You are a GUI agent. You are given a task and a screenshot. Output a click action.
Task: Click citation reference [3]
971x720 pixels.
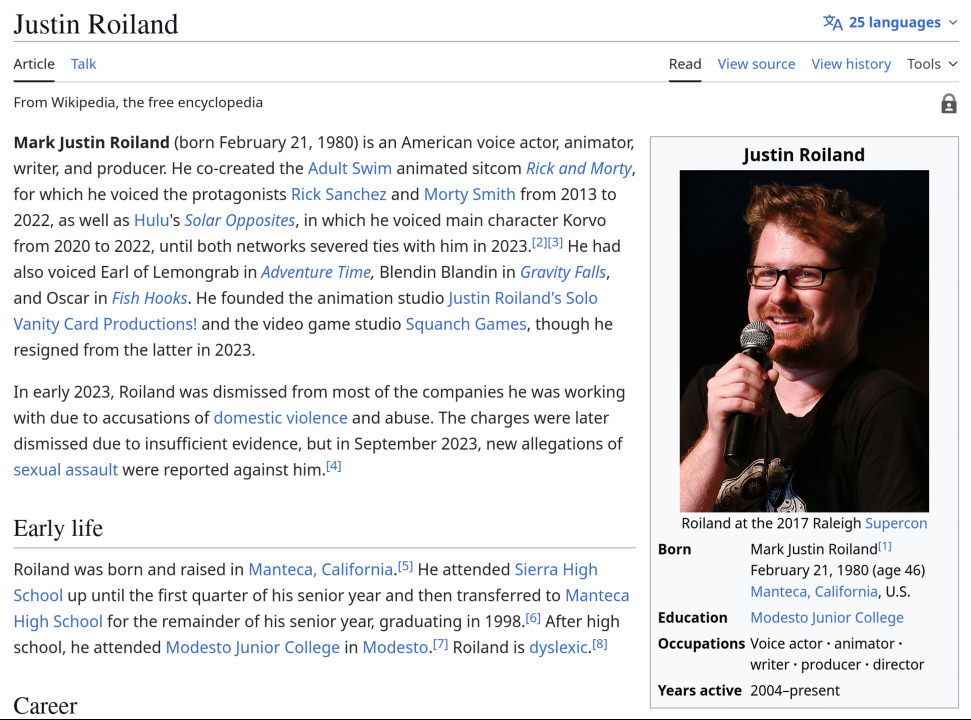click(x=555, y=242)
